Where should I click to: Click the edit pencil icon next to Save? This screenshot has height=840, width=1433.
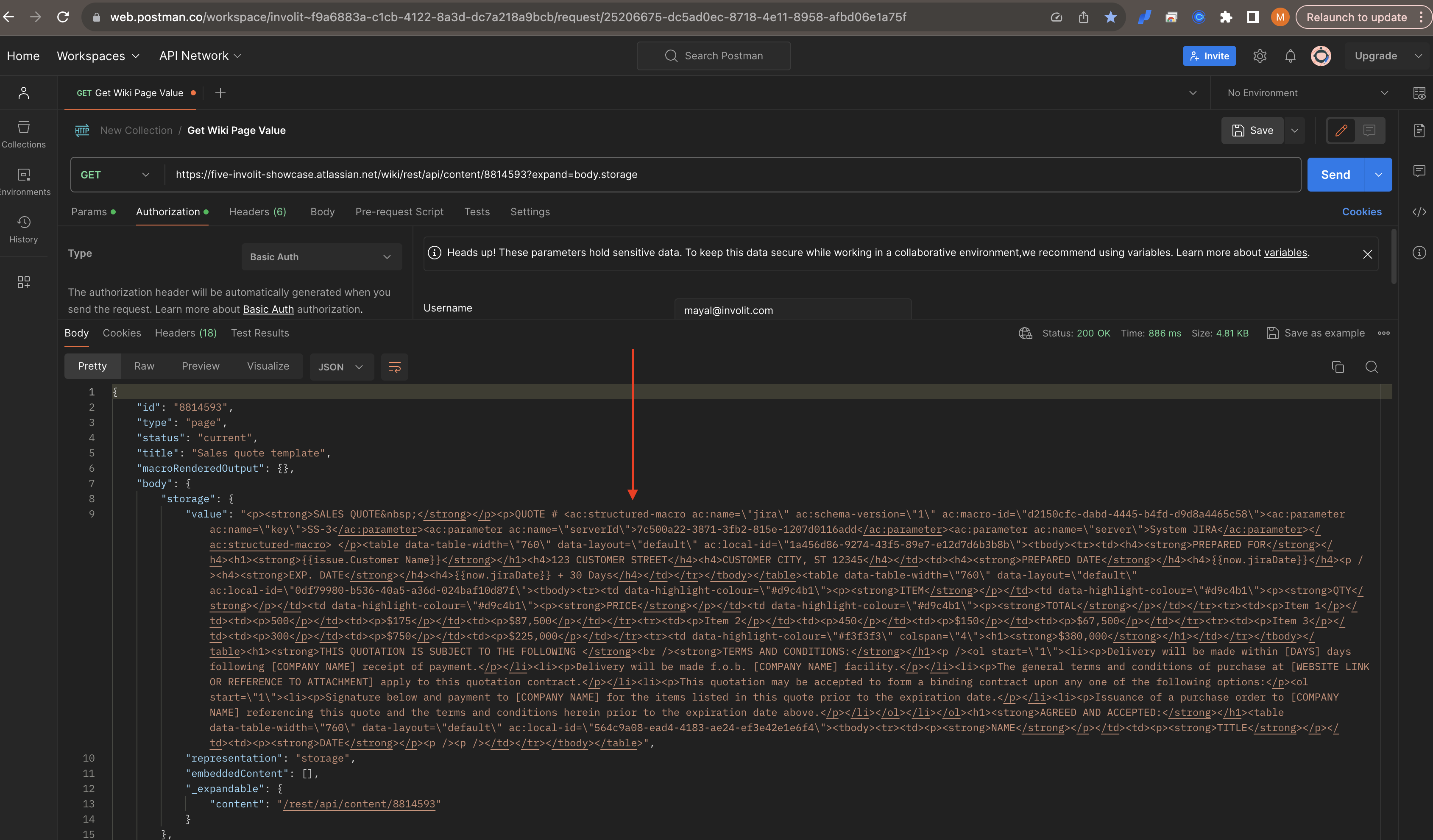point(1341,130)
